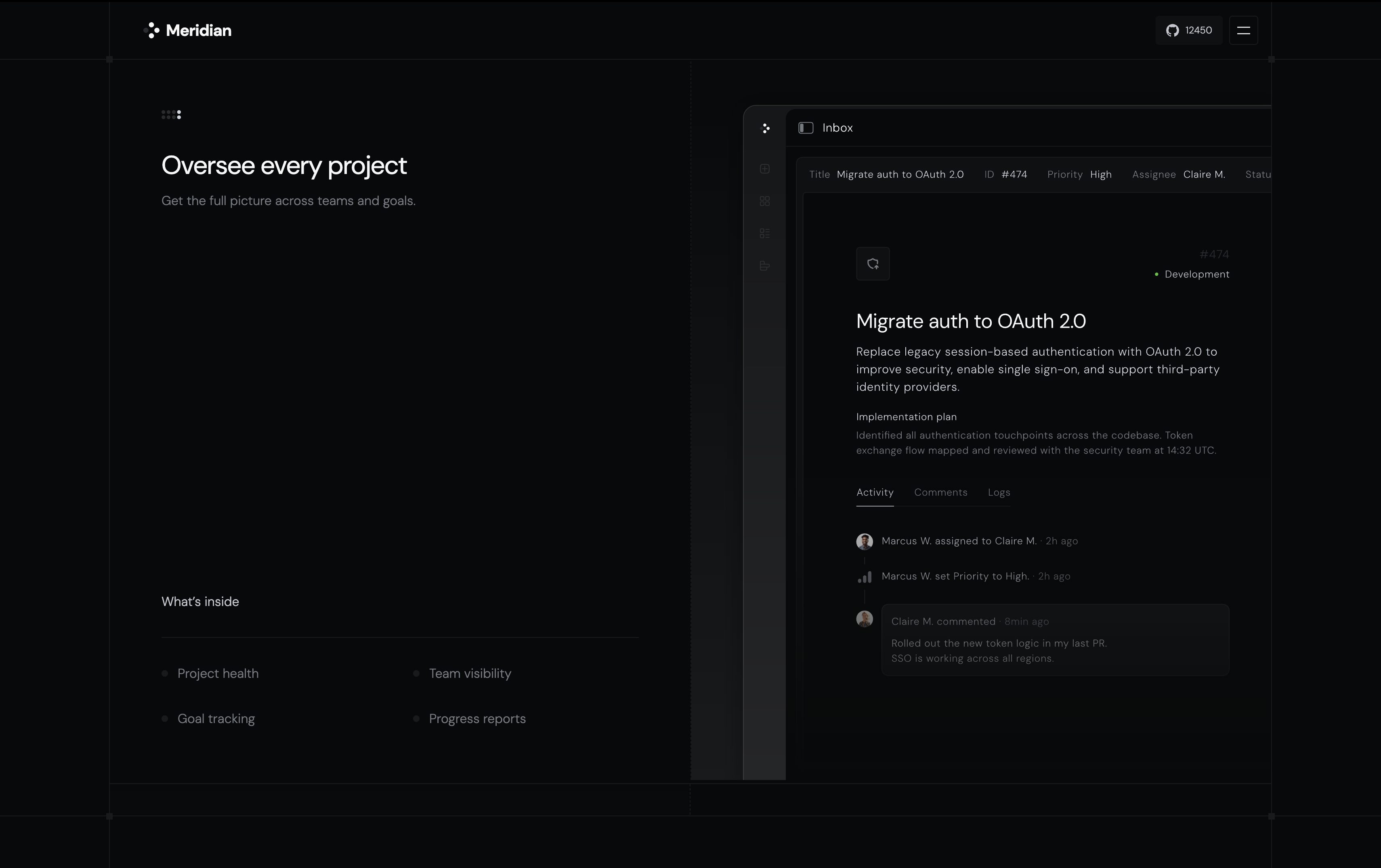This screenshot has width=1381, height=868.
Task: Click the shield icon tile above the title
Action: click(873, 264)
